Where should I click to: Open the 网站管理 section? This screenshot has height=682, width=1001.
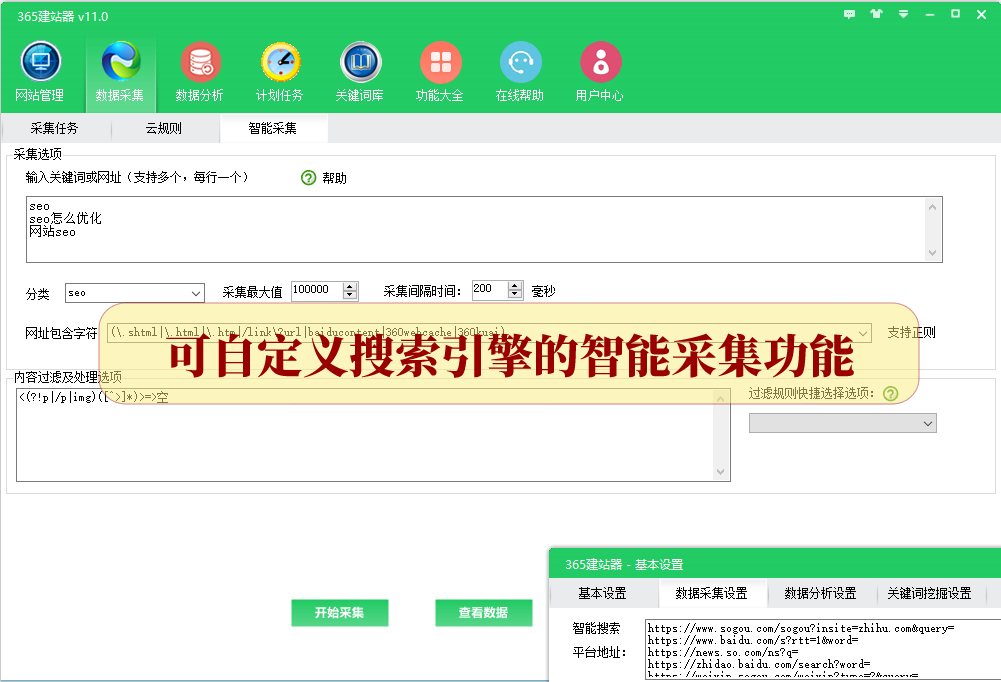pos(40,72)
